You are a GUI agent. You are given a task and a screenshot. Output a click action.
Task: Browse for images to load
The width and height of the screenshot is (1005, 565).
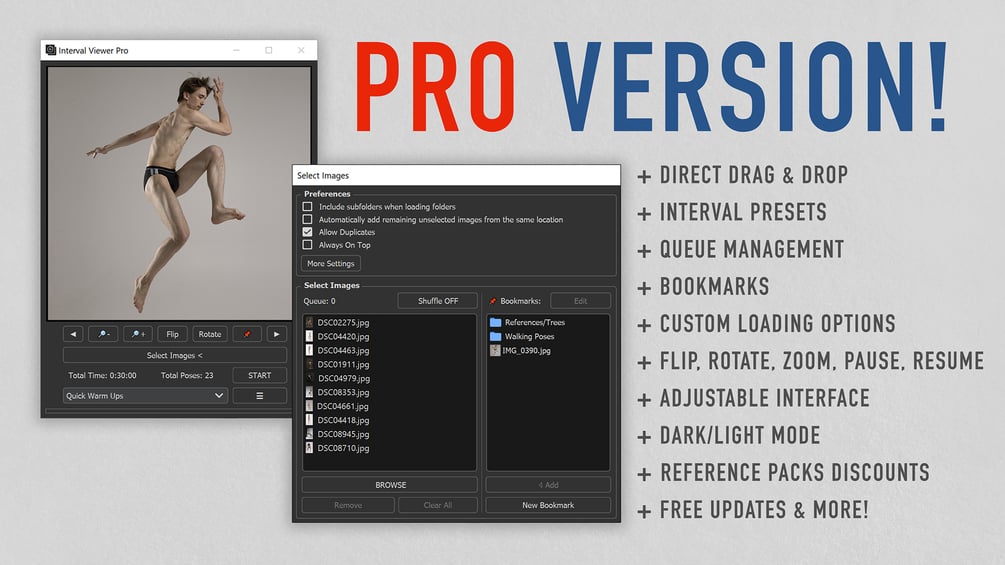(x=390, y=485)
